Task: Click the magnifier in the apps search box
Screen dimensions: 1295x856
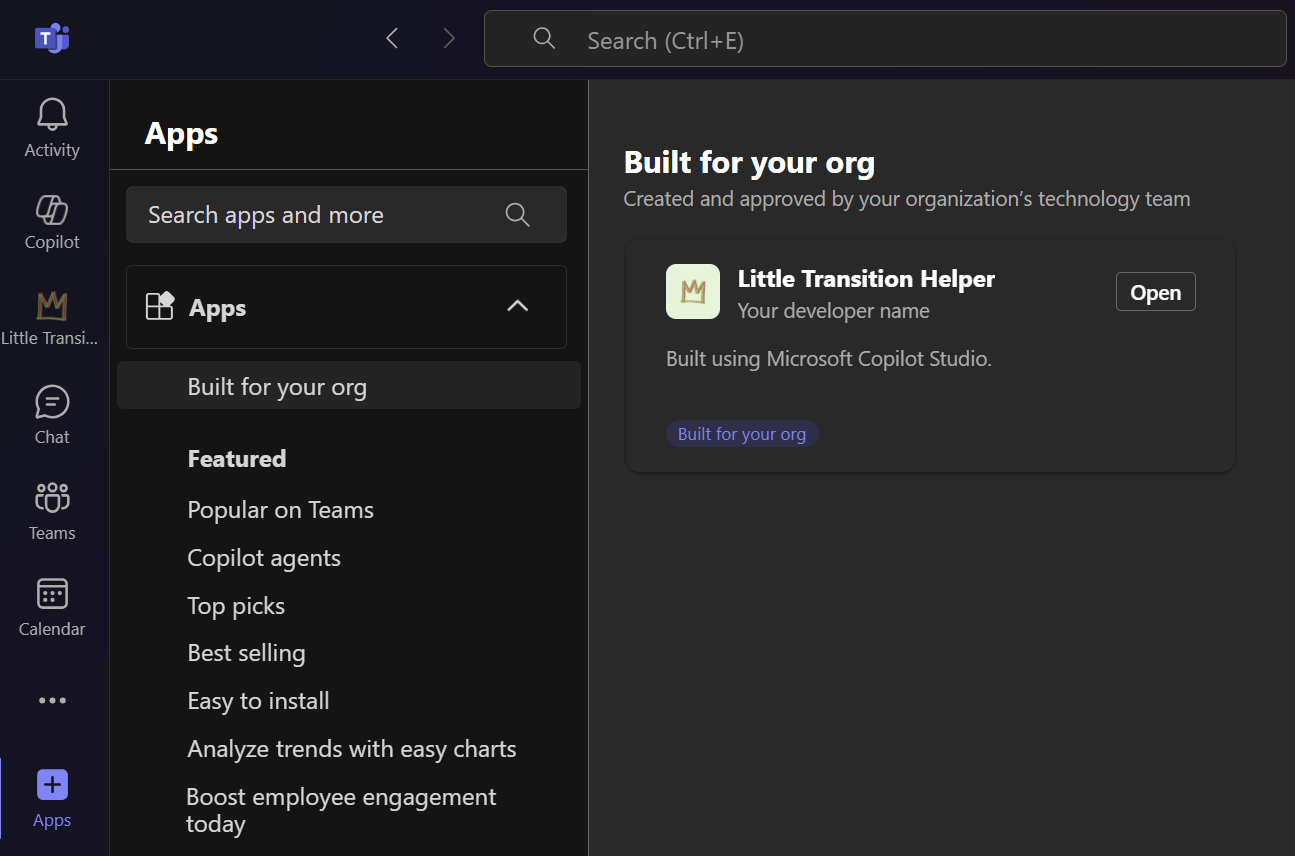Action: coord(517,214)
